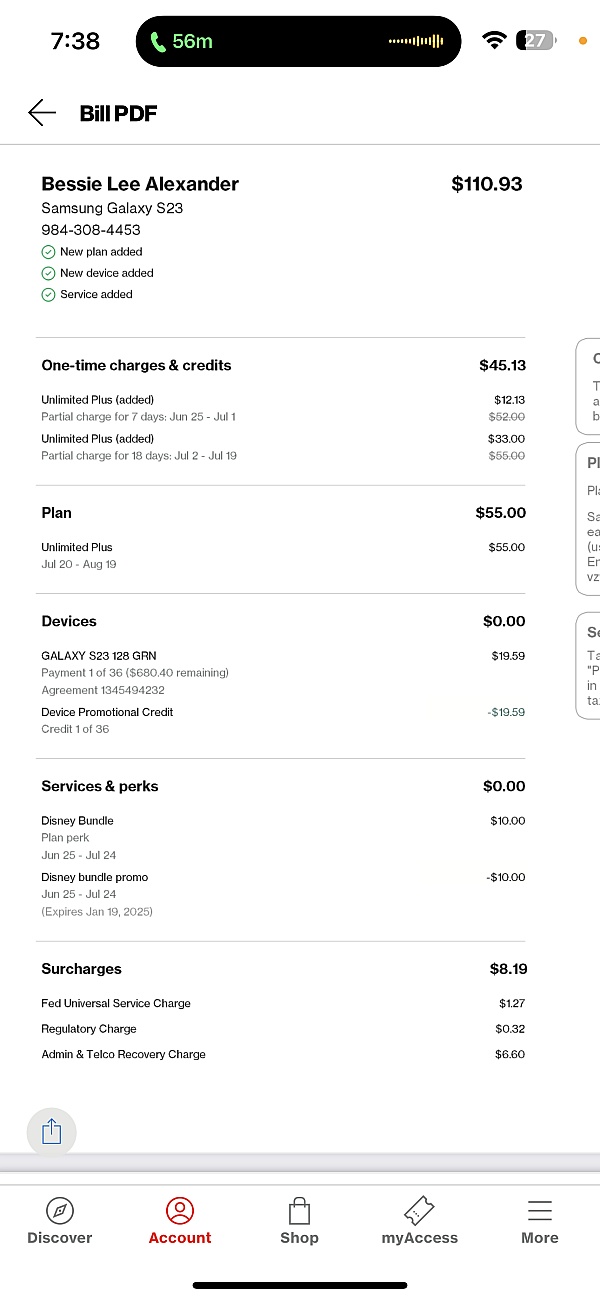600x1300 pixels.
Task: Tap the back arrow icon
Action: click(42, 113)
